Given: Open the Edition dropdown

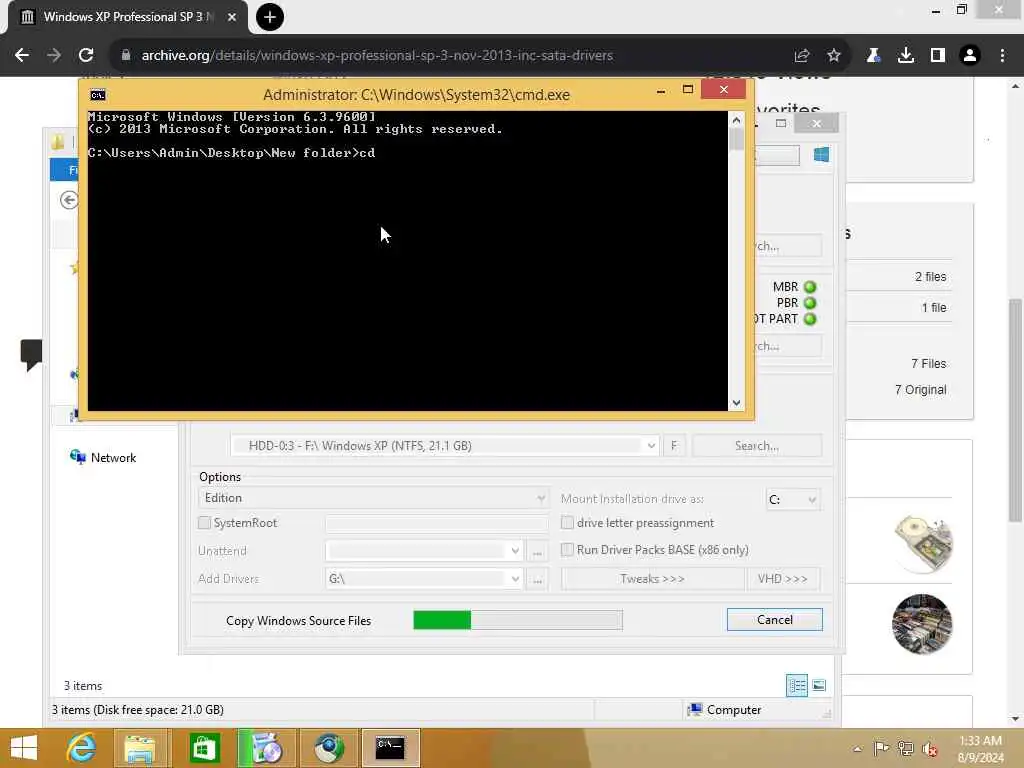Looking at the screenshot, I should pyautogui.click(x=372, y=498).
